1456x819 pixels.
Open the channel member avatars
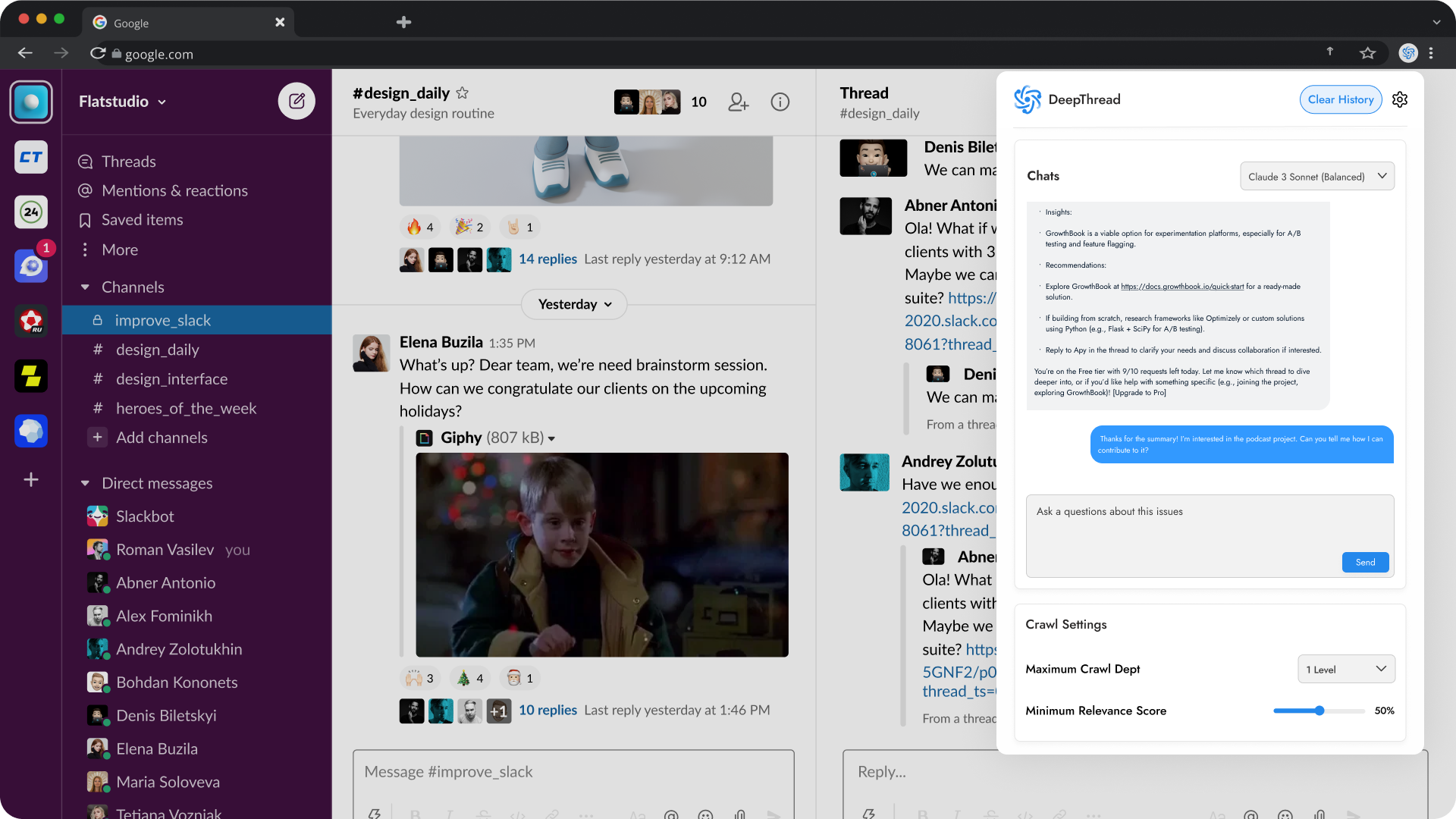[x=647, y=102]
